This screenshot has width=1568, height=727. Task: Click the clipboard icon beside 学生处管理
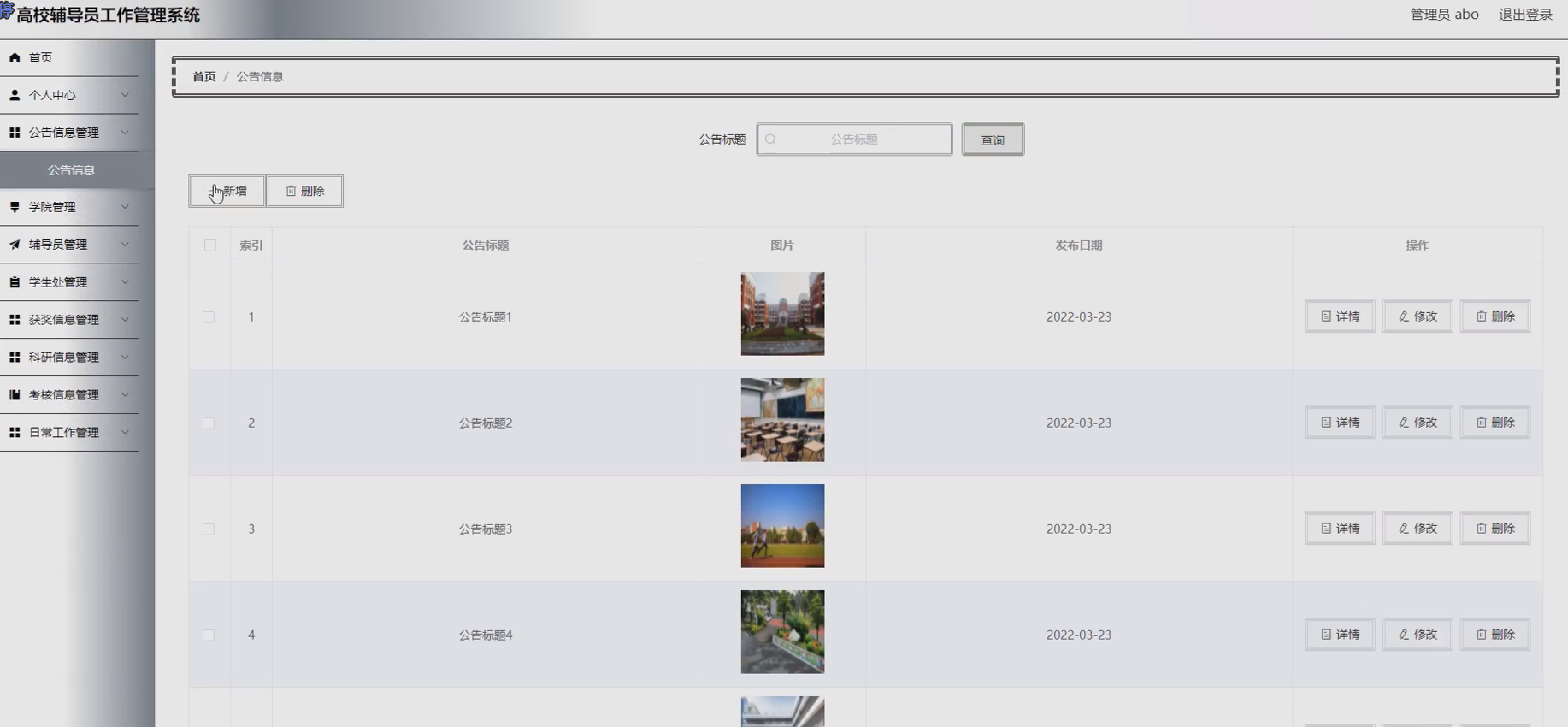pyautogui.click(x=15, y=282)
